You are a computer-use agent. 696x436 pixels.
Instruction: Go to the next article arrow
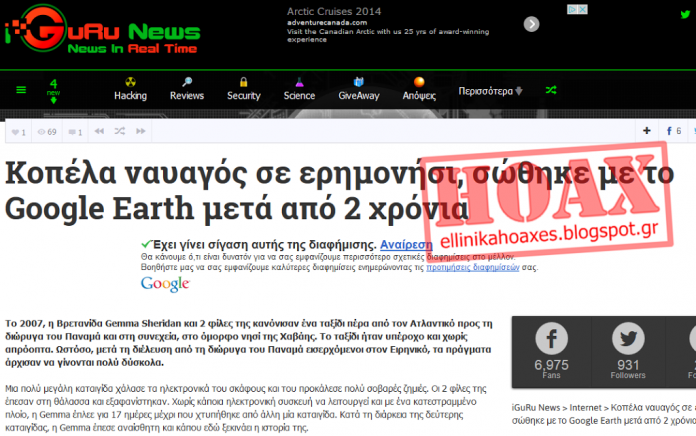[141, 131]
